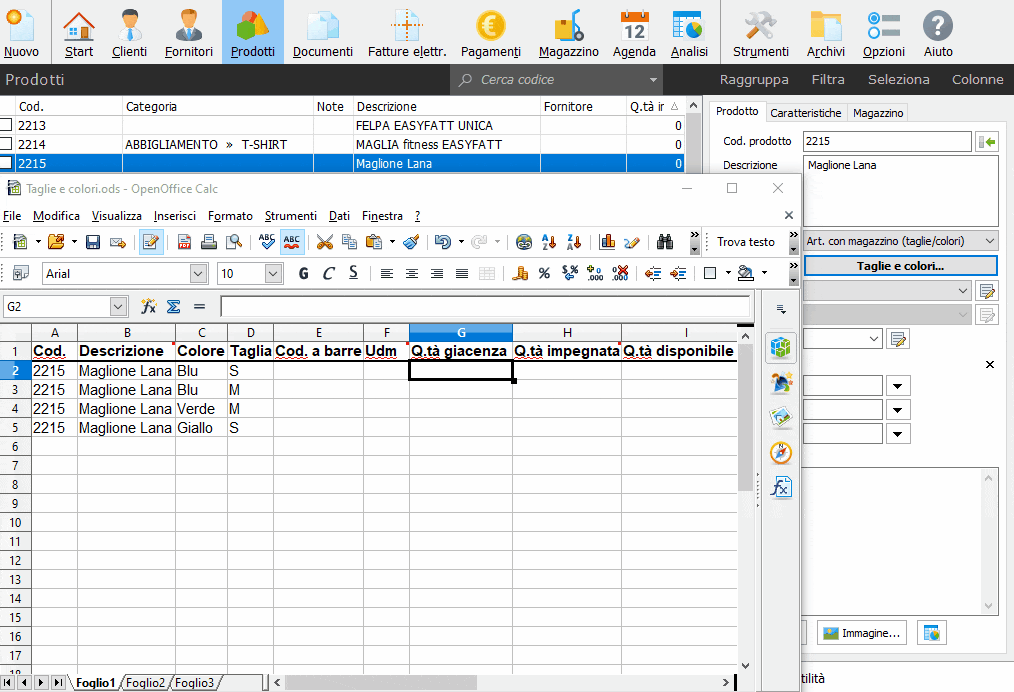Expand the Name Box dropdown G2
1014x692 pixels.
[x=118, y=307]
